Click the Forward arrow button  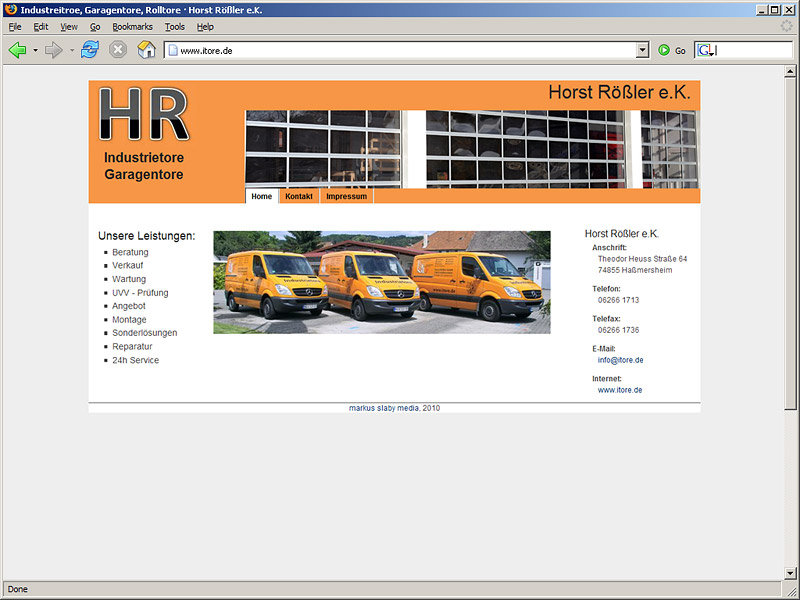(x=54, y=50)
